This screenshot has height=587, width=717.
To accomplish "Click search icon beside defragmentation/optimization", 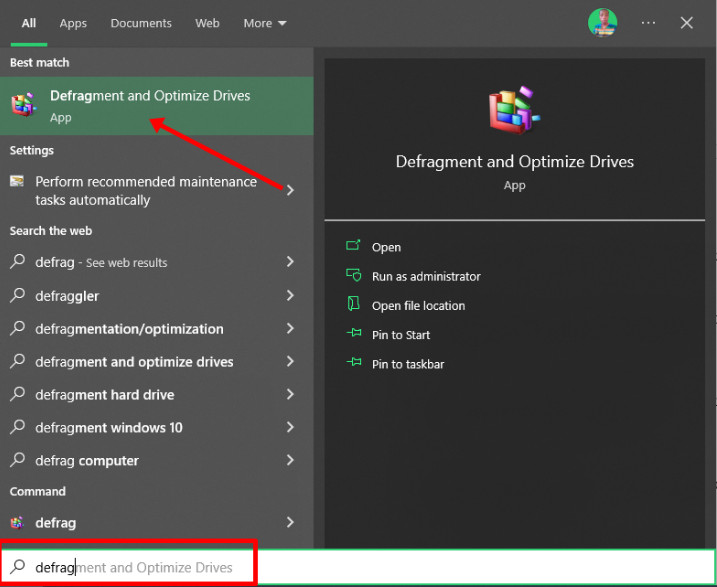I will (x=17, y=328).
